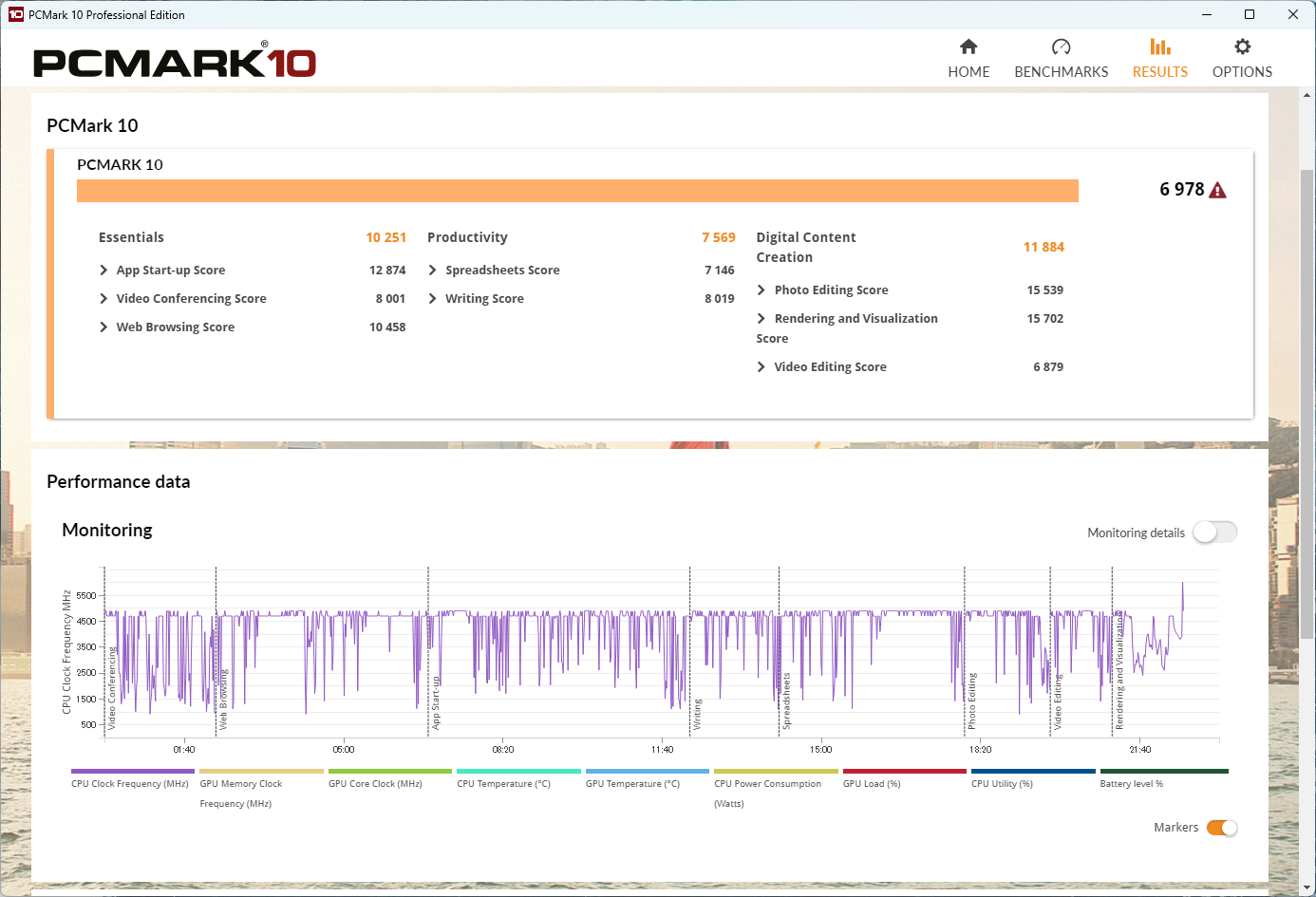Click the GPU Load (%) legend entry
Image resolution: width=1316 pixels, height=897 pixels.
point(872,784)
